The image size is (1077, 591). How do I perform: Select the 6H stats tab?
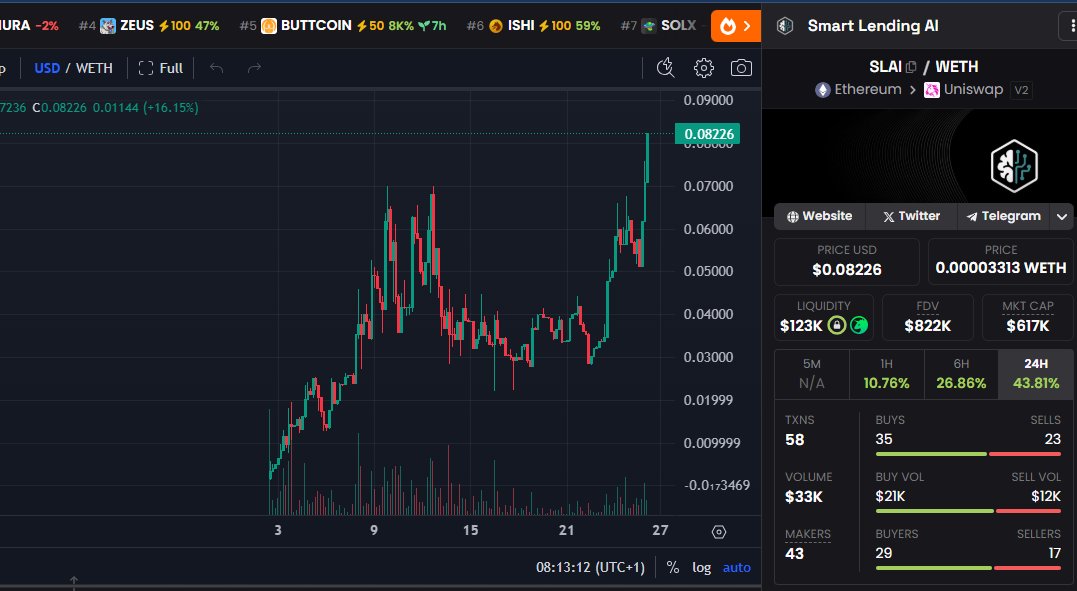coord(961,373)
